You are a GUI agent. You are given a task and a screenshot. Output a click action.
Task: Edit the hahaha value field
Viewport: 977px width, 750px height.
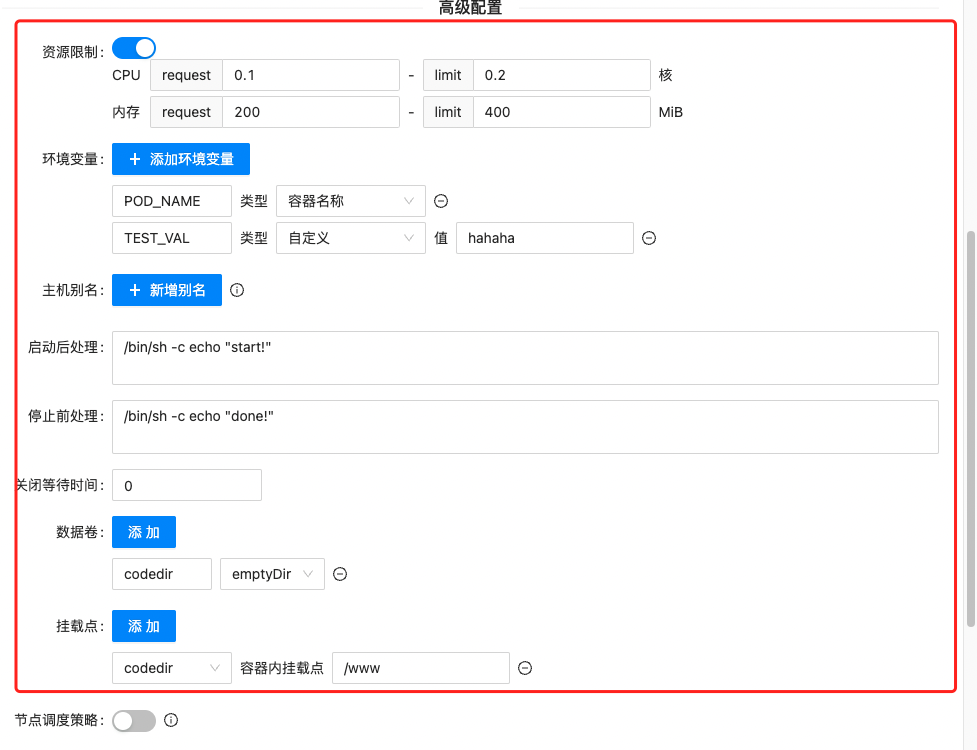[545, 238]
